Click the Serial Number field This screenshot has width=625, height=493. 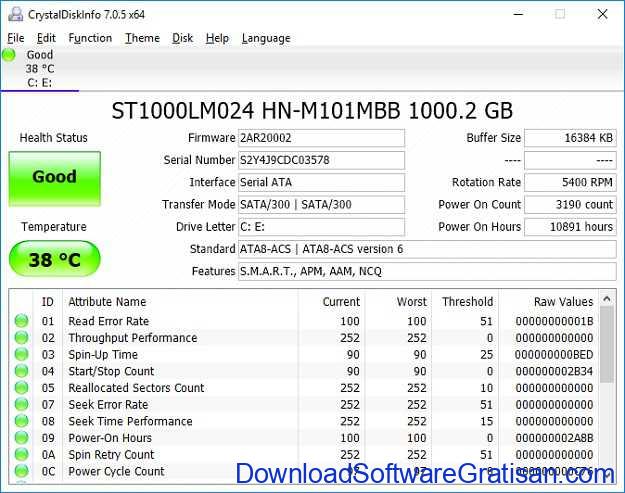[x=321, y=160]
